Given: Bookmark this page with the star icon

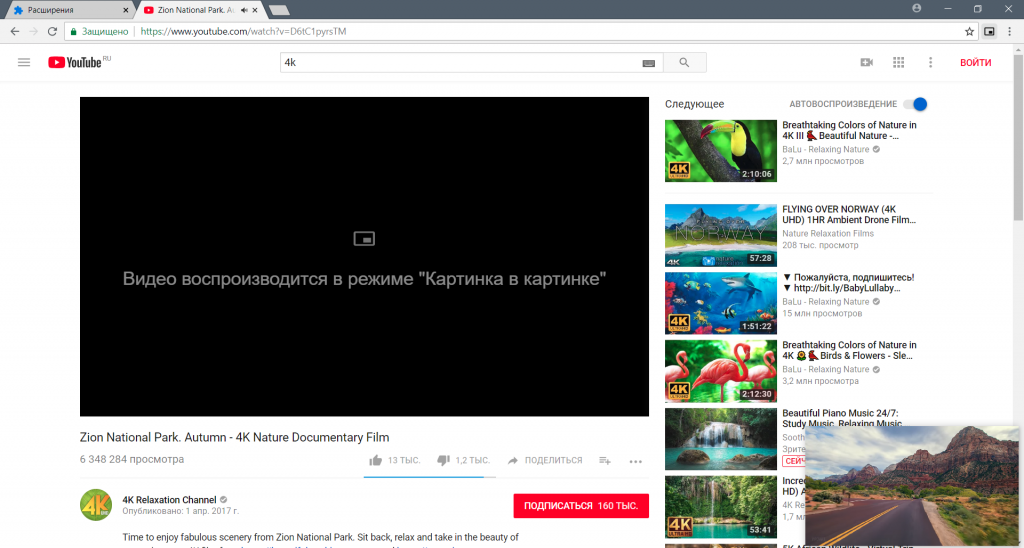Looking at the screenshot, I should point(969,31).
